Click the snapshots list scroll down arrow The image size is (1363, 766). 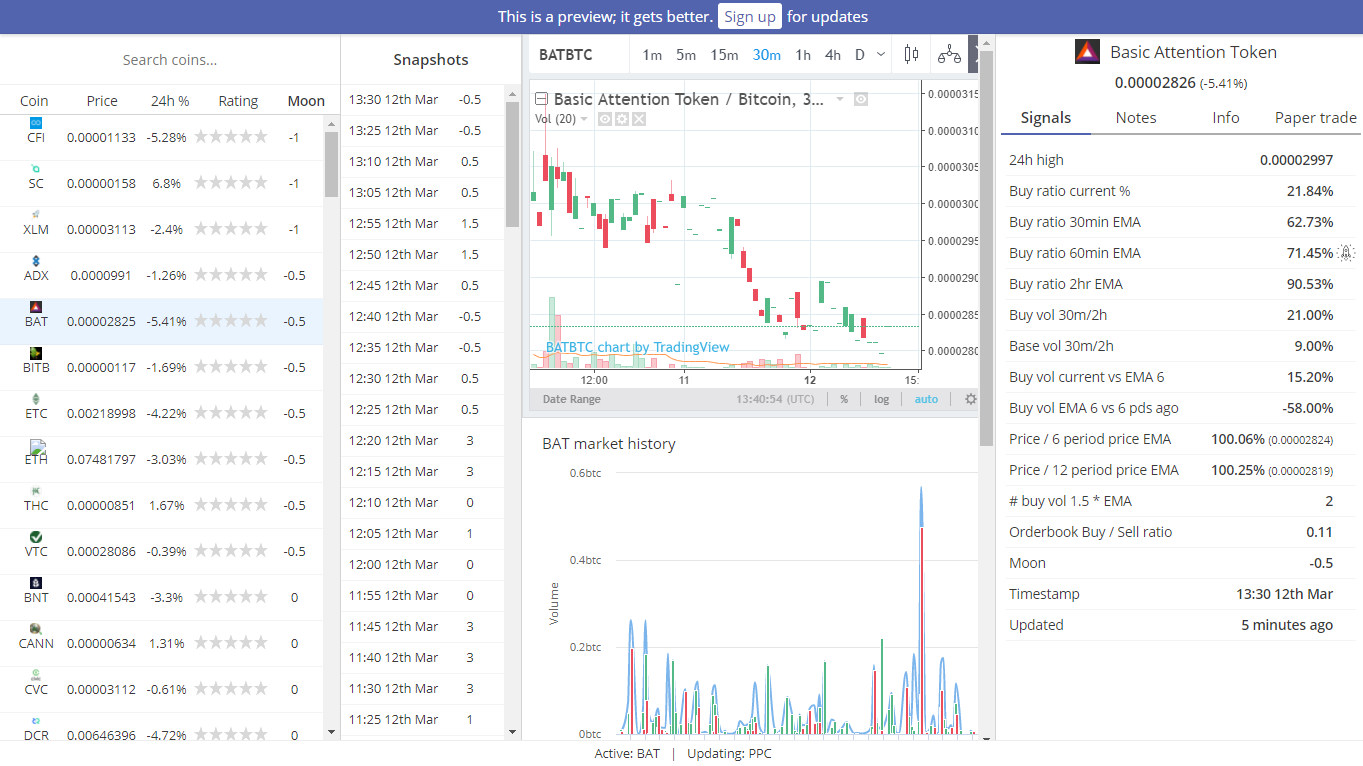pyautogui.click(x=512, y=732)
